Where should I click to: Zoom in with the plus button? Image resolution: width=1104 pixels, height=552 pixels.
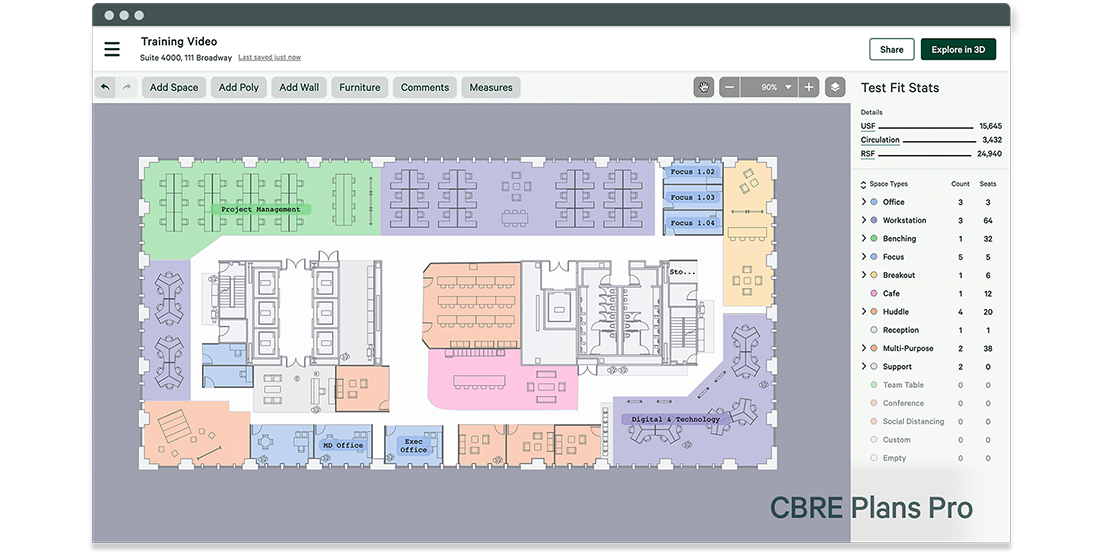[x=809, y=88]
